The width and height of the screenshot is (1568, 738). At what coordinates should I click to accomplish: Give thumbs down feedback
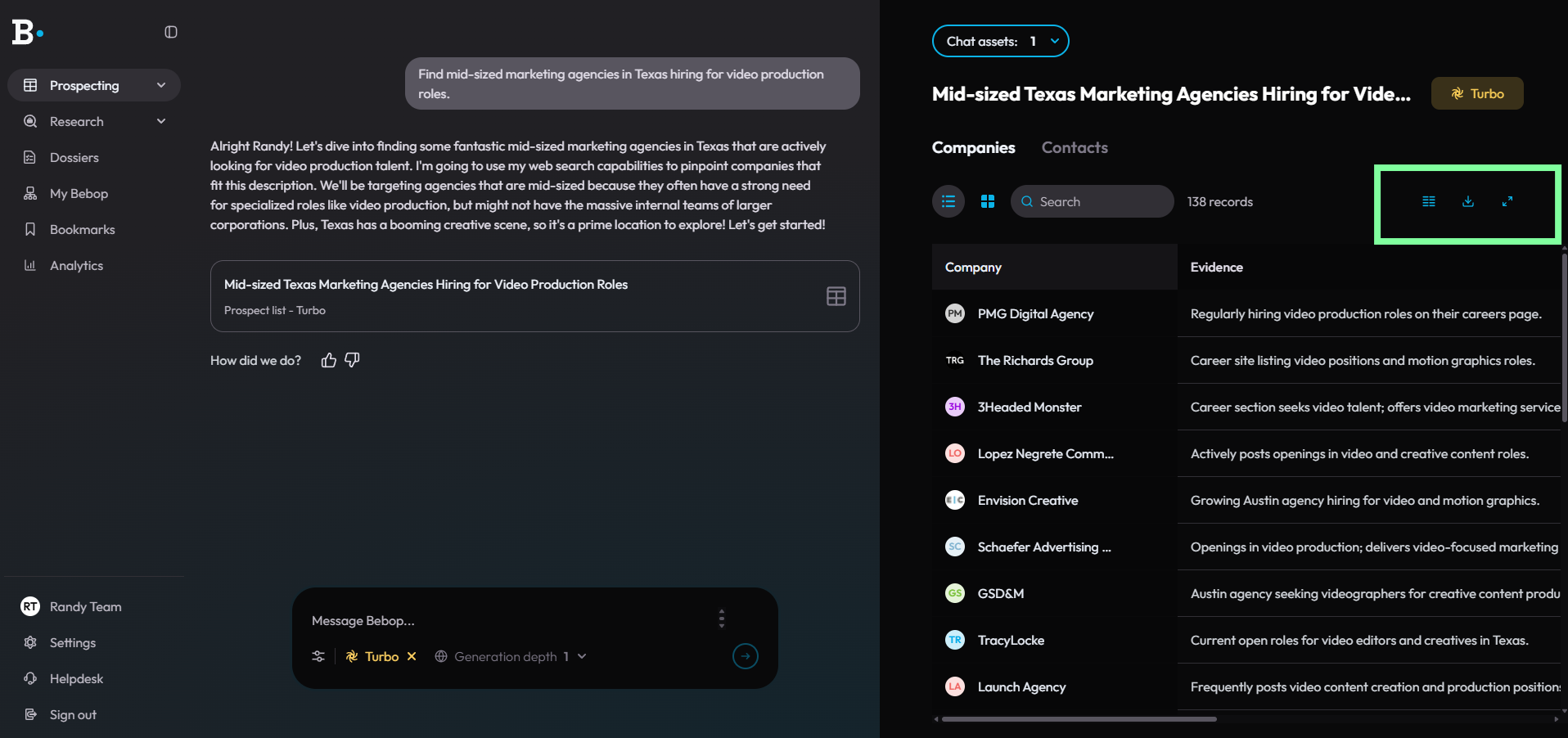tap(353, 360)
